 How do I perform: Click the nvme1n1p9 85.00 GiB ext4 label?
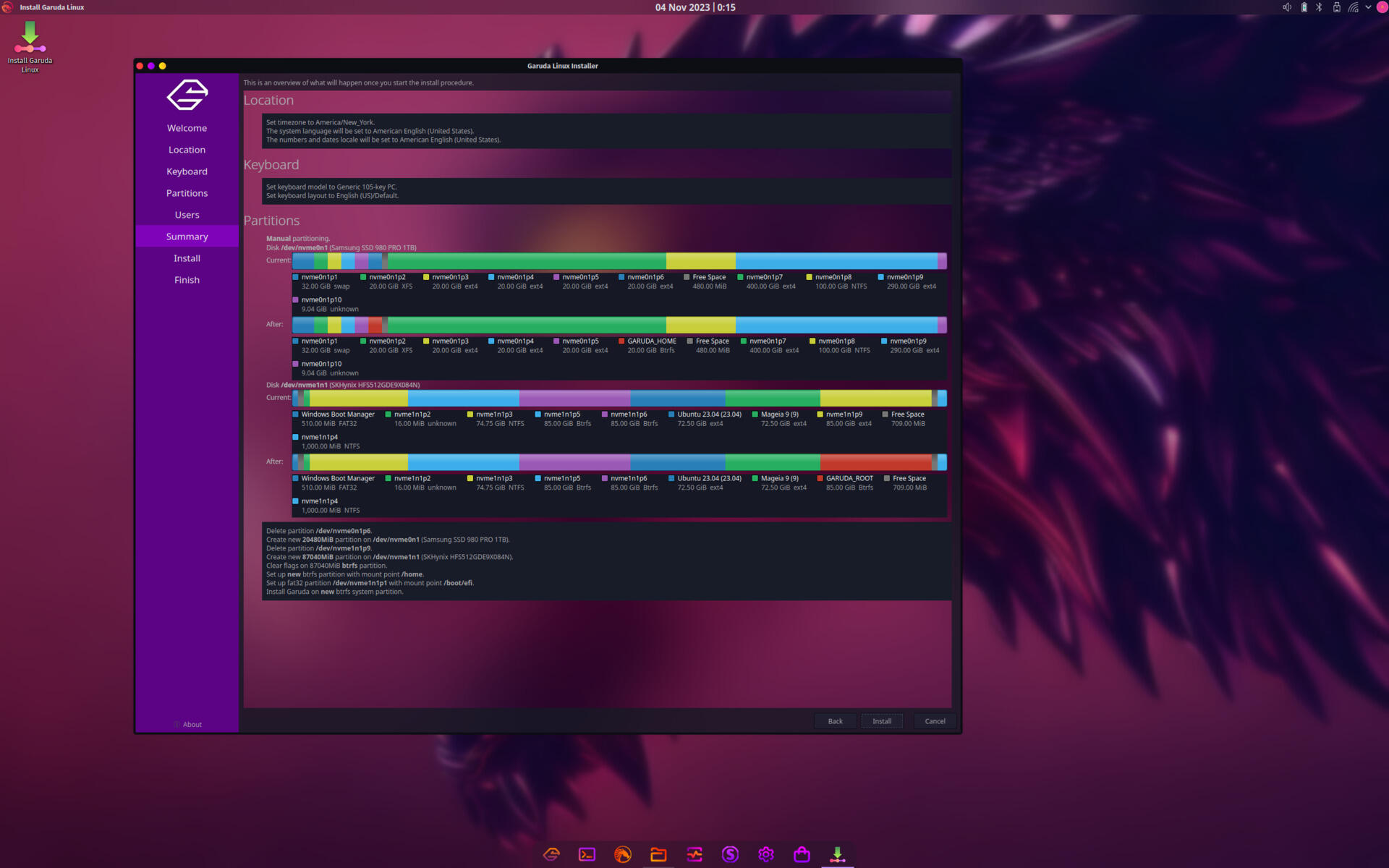click(849, 419)
